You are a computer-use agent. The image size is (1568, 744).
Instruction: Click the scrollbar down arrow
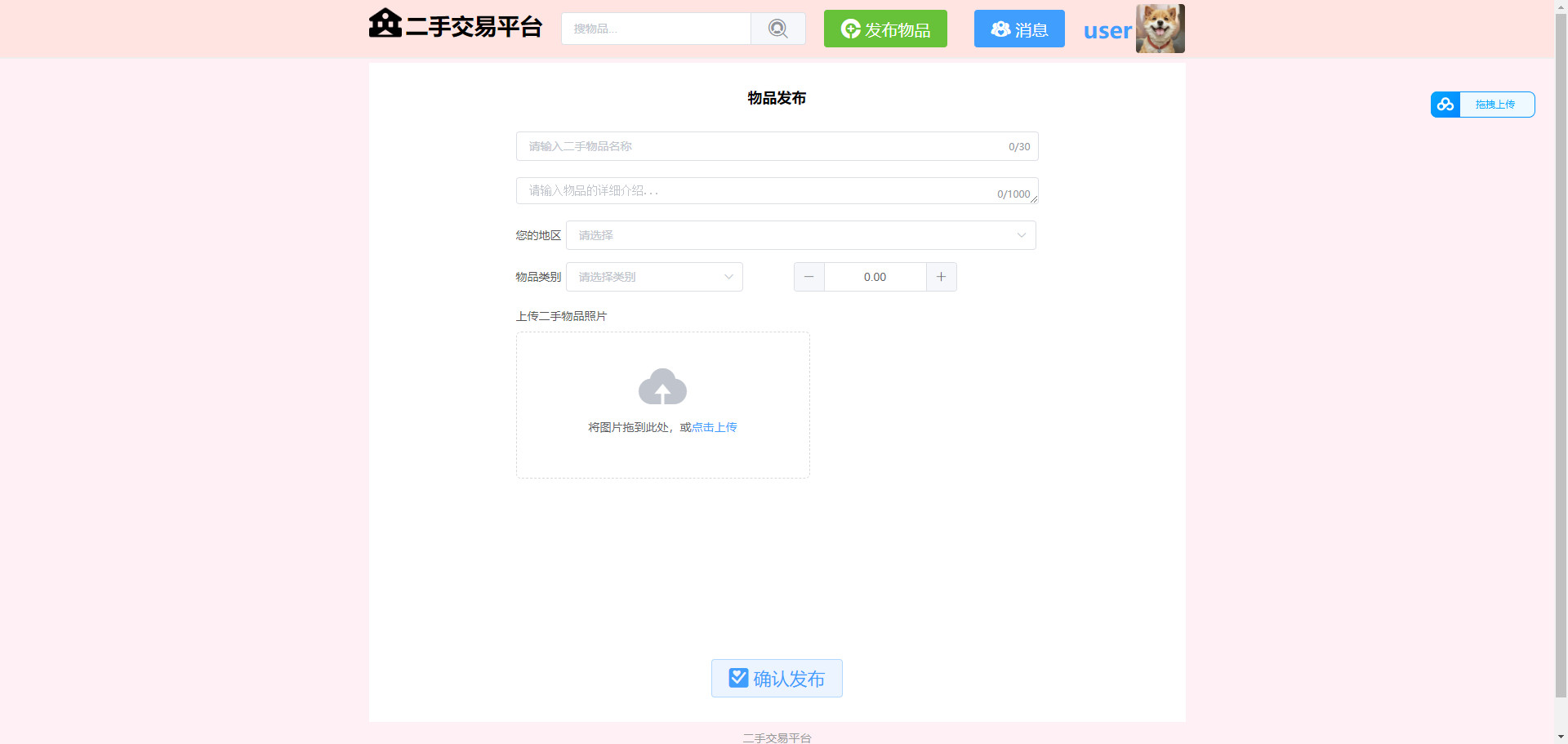pos(1561,737)
